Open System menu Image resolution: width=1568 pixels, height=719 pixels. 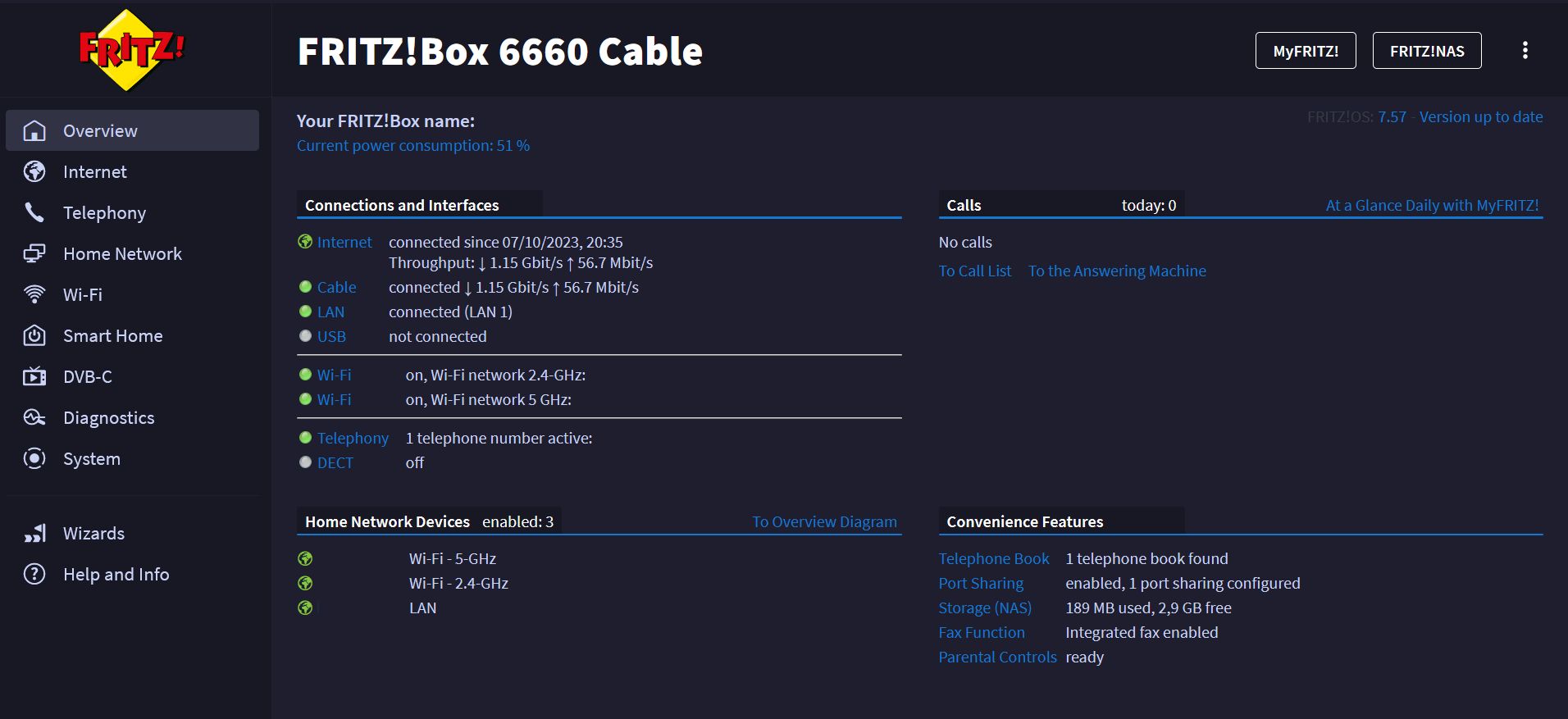[132, 458]
